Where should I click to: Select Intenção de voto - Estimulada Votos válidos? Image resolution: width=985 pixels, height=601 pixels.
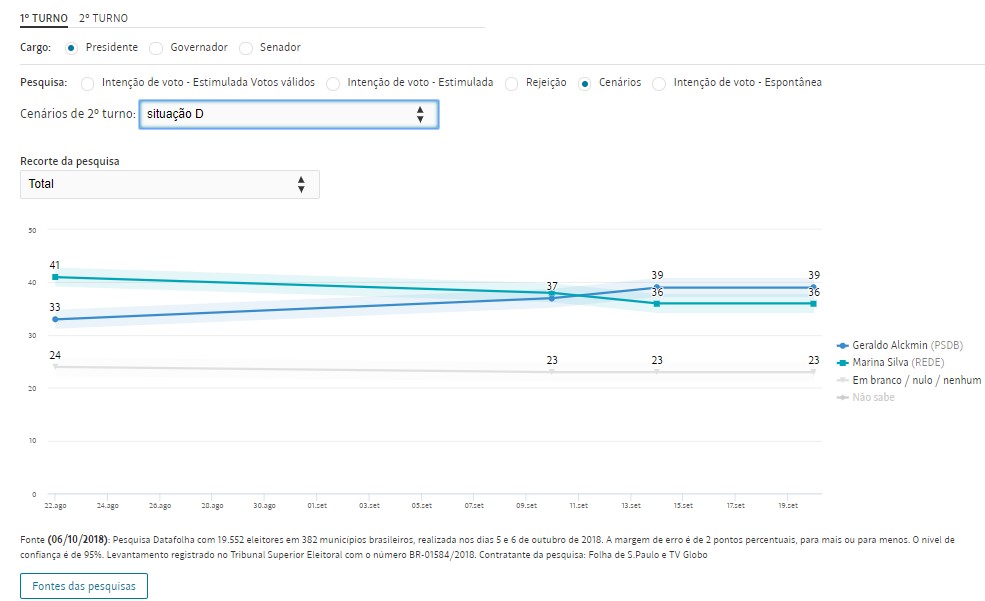coord(88,83)
